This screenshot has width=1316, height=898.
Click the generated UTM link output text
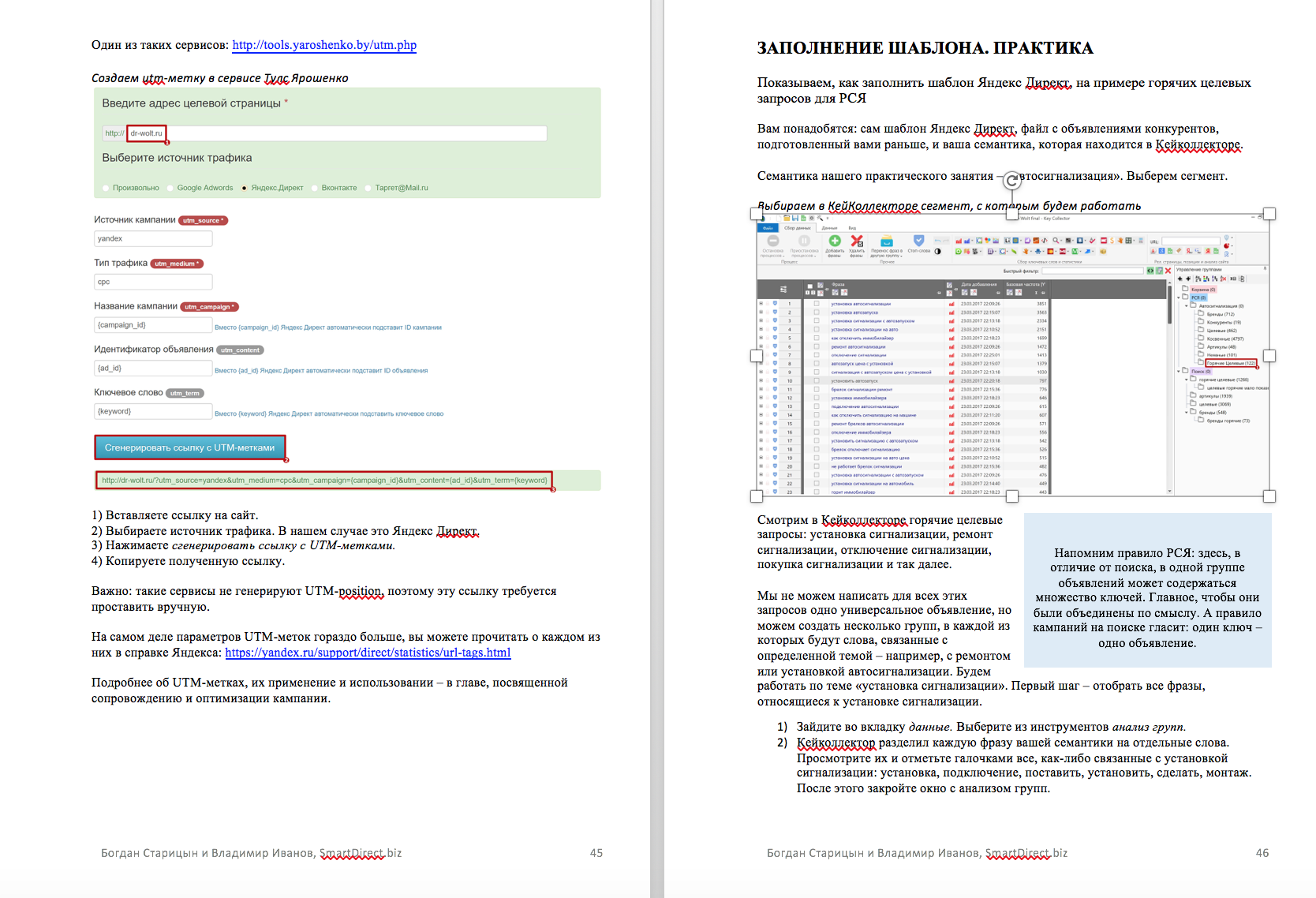[x=324, y=480]
